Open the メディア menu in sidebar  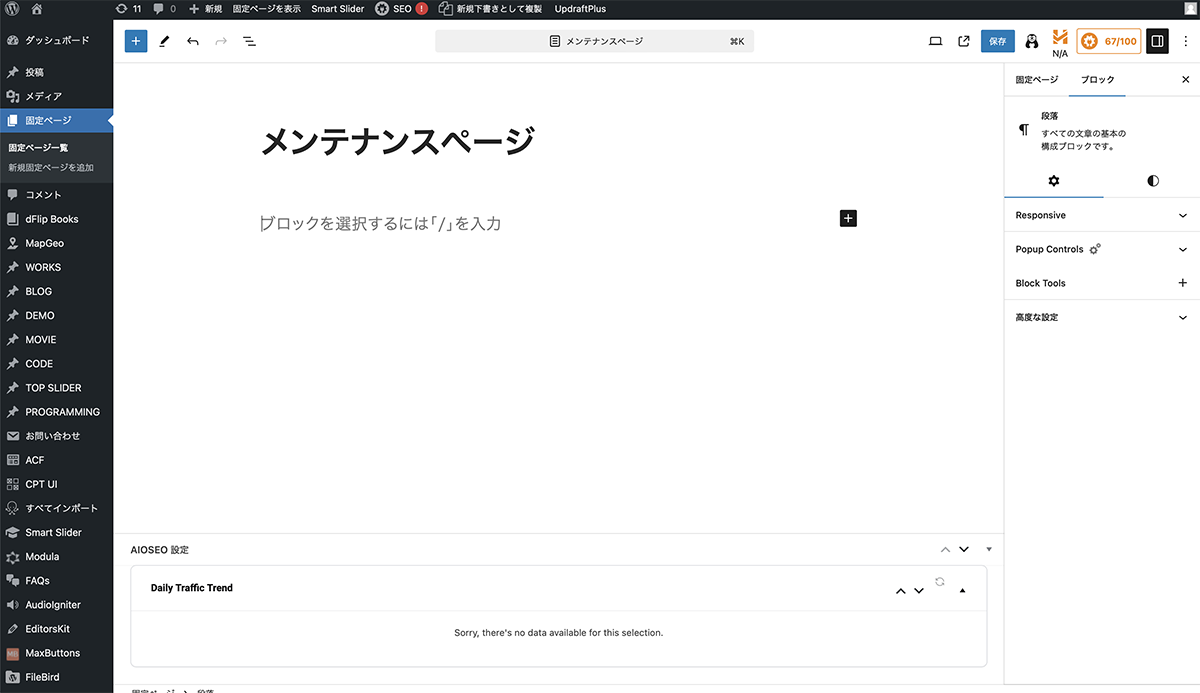43,96
